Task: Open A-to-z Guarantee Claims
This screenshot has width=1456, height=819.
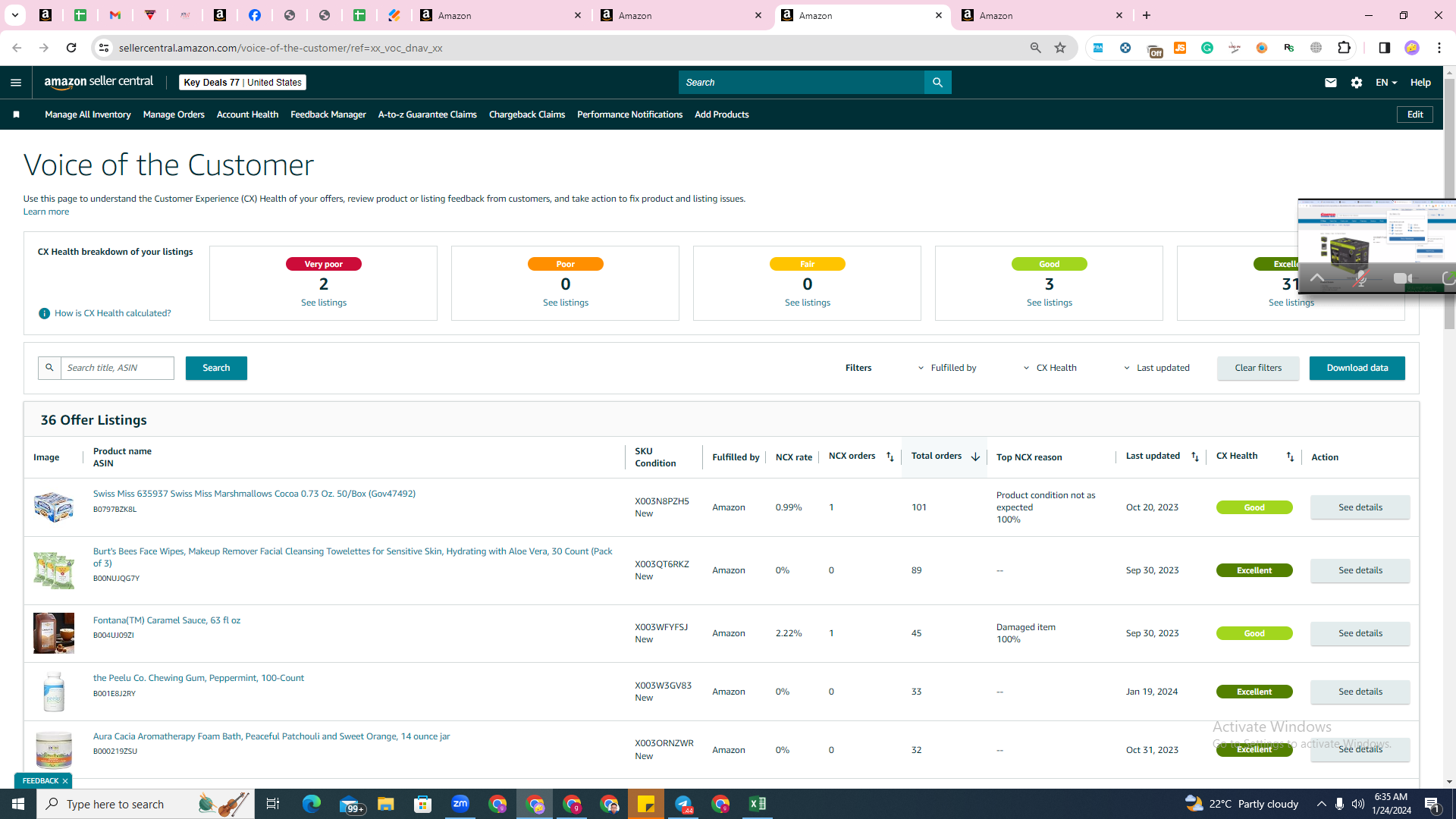Action: point(428,115)
